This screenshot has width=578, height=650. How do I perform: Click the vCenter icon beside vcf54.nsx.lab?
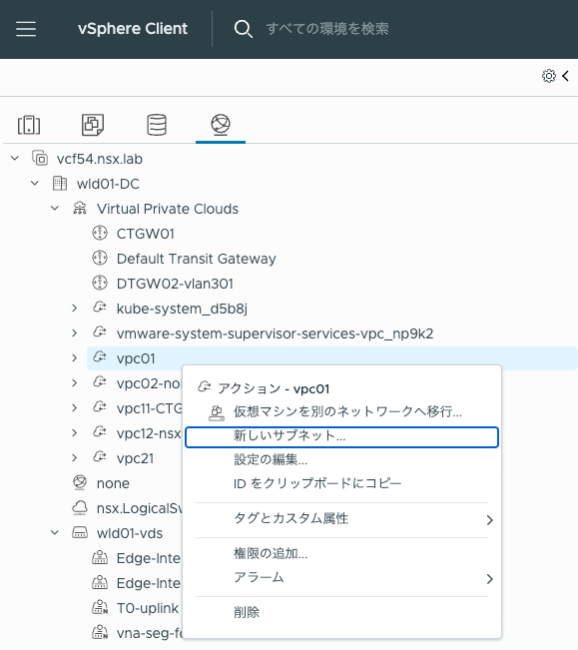[40, 158]
